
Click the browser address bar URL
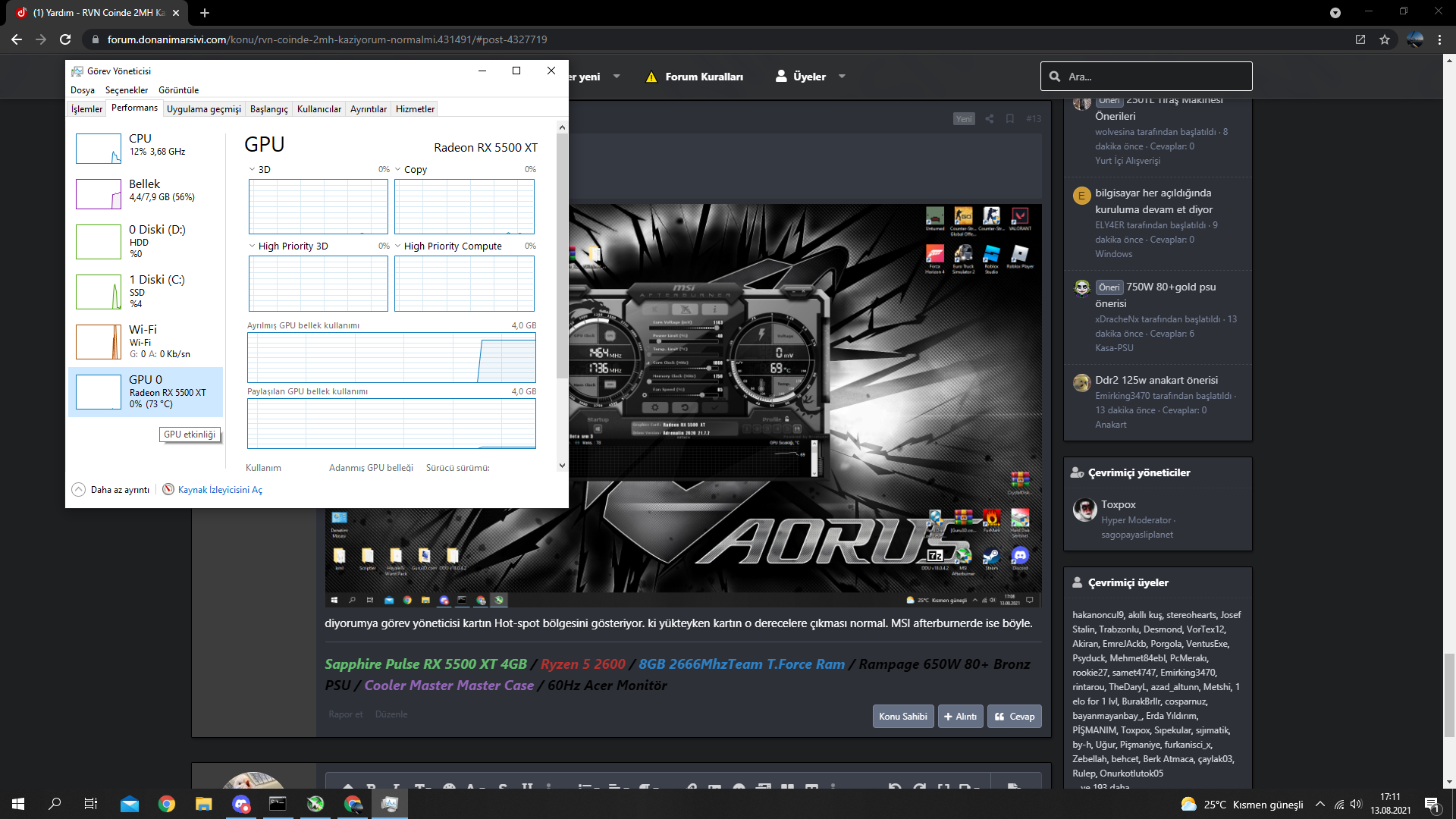[x=327, y=39]
